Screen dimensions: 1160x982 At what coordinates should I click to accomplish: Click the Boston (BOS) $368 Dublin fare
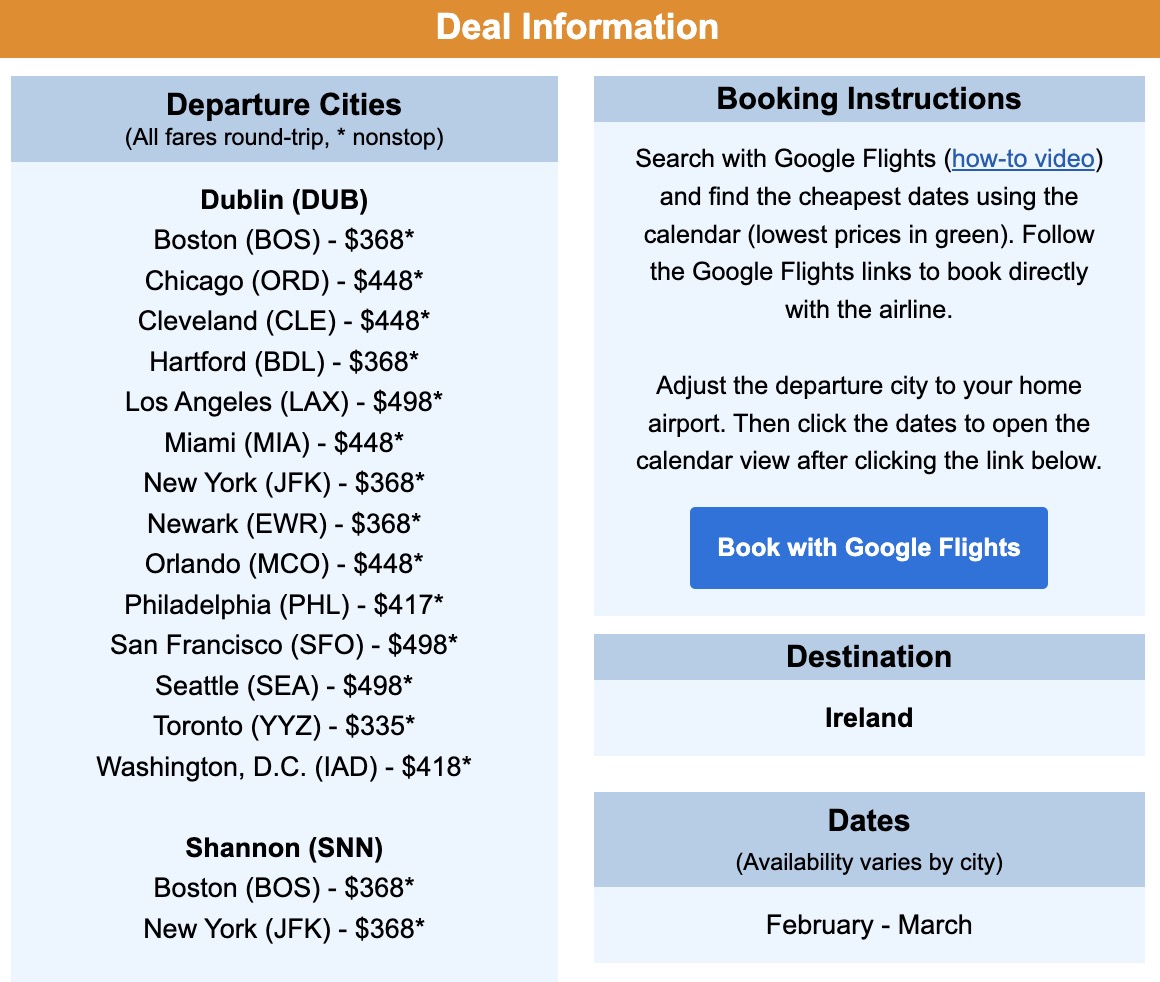[x=283, y=240]
